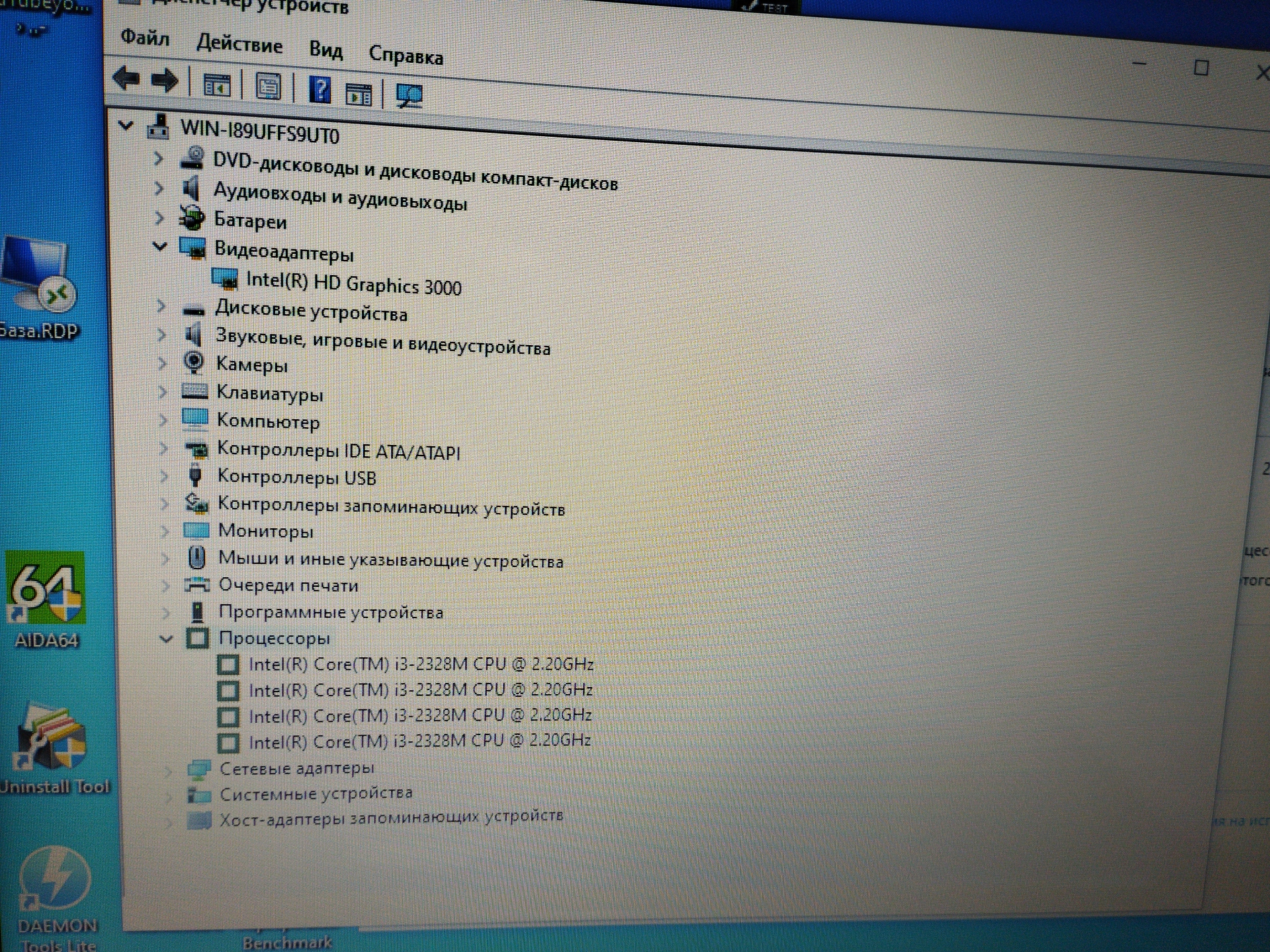Select the Контроллеры USB label
Image resolution: width=1270 pixels, height=952 pixels.
[296, 477]
